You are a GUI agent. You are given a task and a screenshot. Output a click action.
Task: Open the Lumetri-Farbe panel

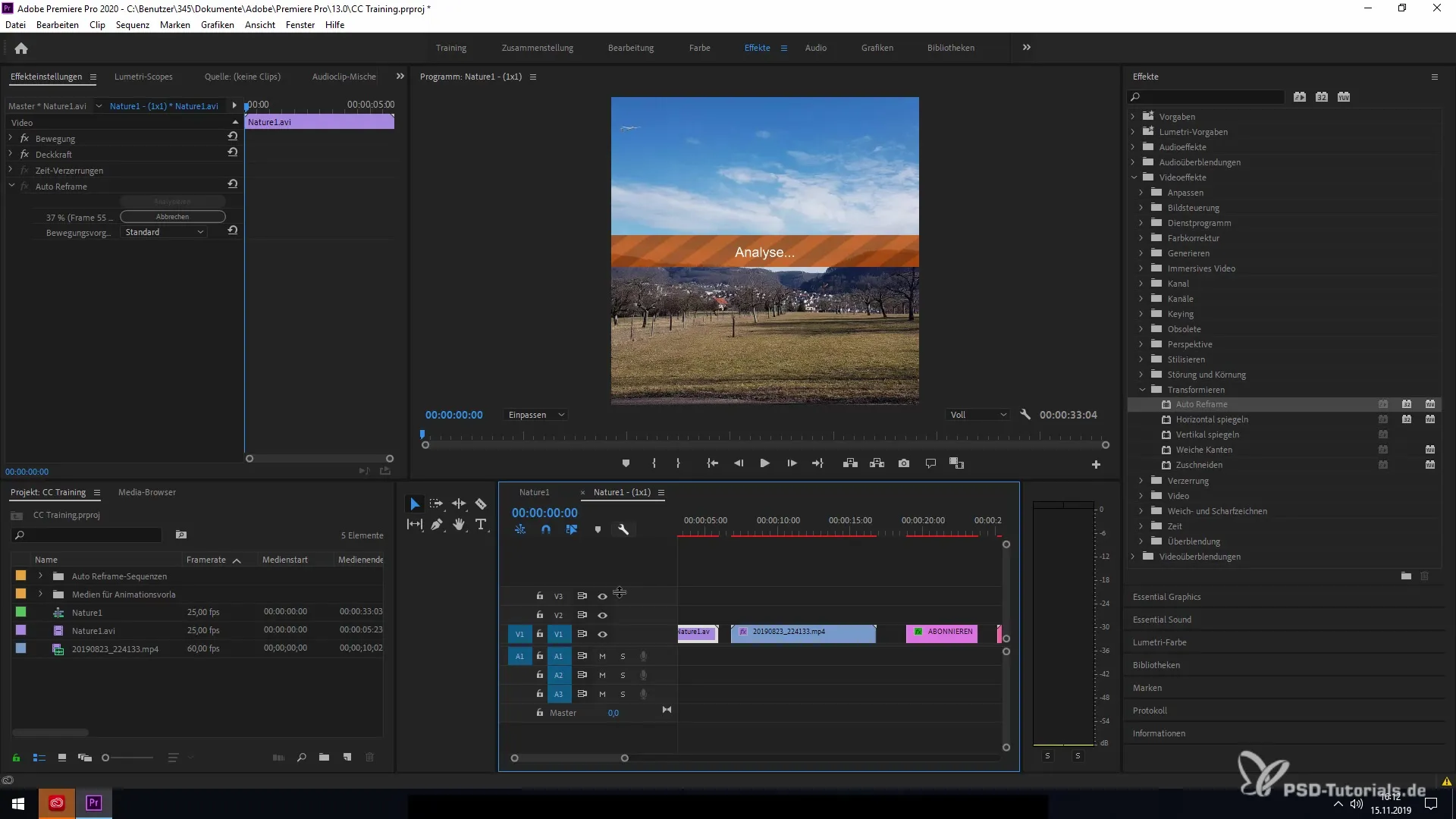[1159, 642]
